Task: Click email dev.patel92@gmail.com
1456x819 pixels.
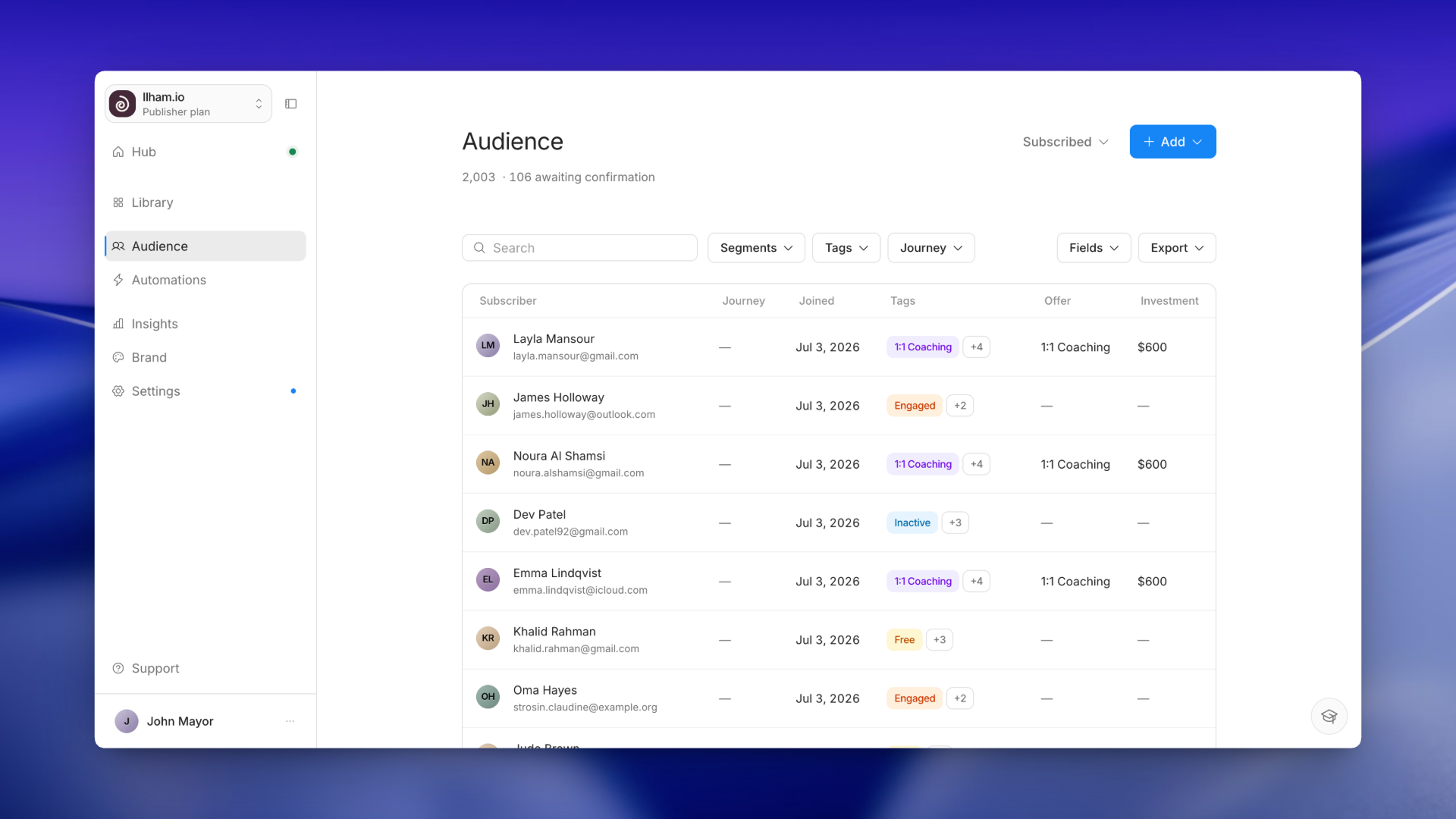Action: 570,532
